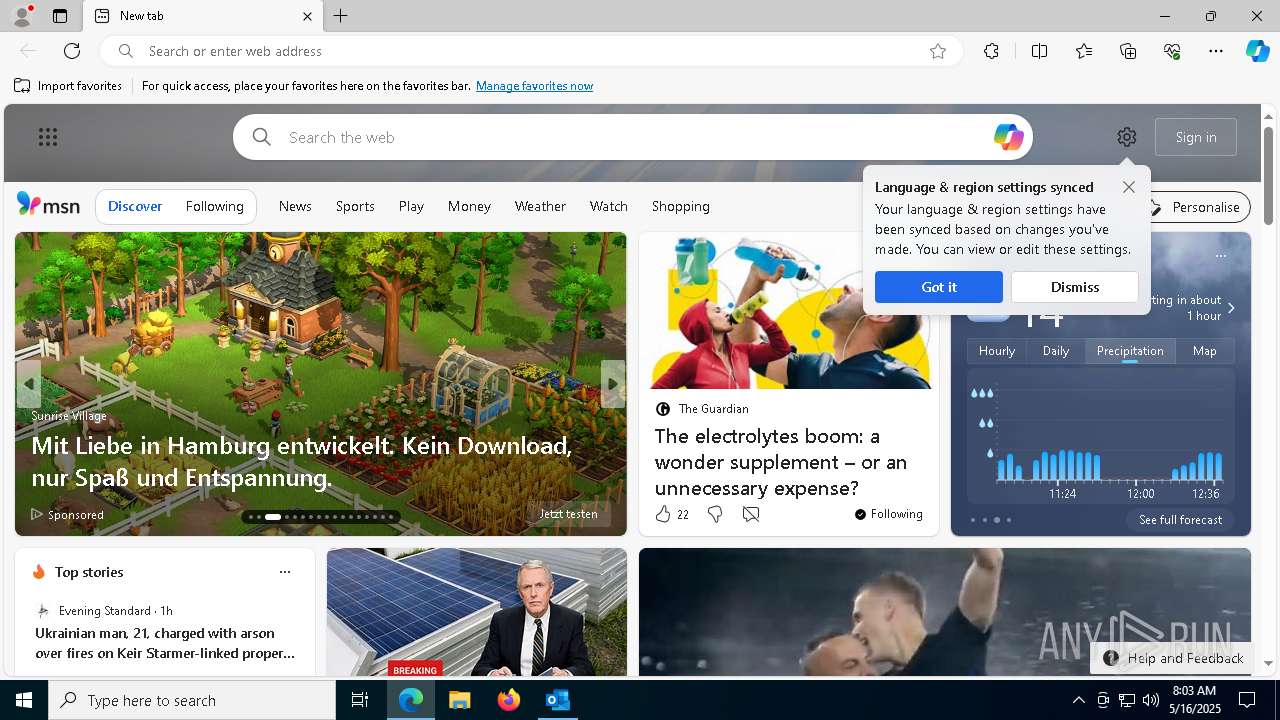1280x720 pixels.
Task: Click the taskbar search box
Action: pyautogui.click(x=192, y=700)
